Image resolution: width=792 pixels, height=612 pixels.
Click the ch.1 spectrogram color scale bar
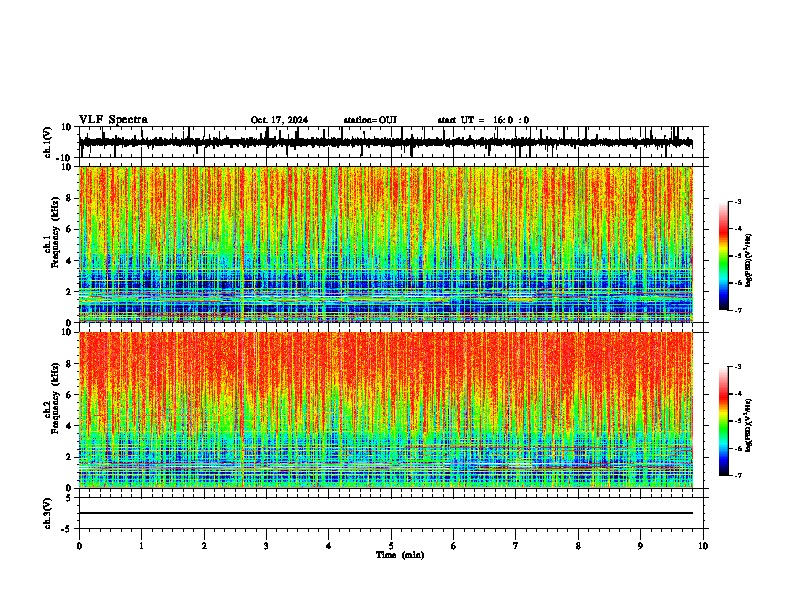point(723,256)
